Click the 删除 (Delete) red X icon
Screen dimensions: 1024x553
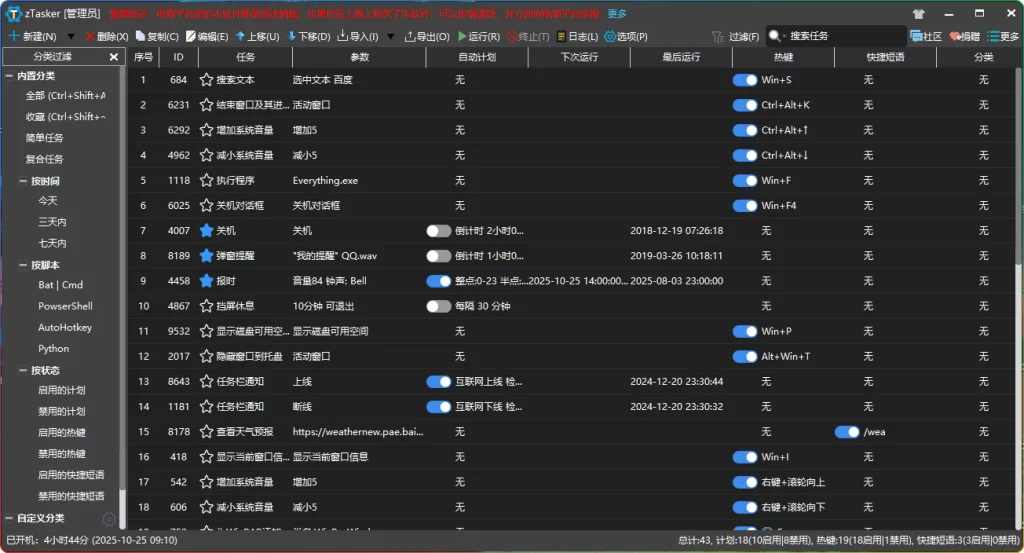91,36
